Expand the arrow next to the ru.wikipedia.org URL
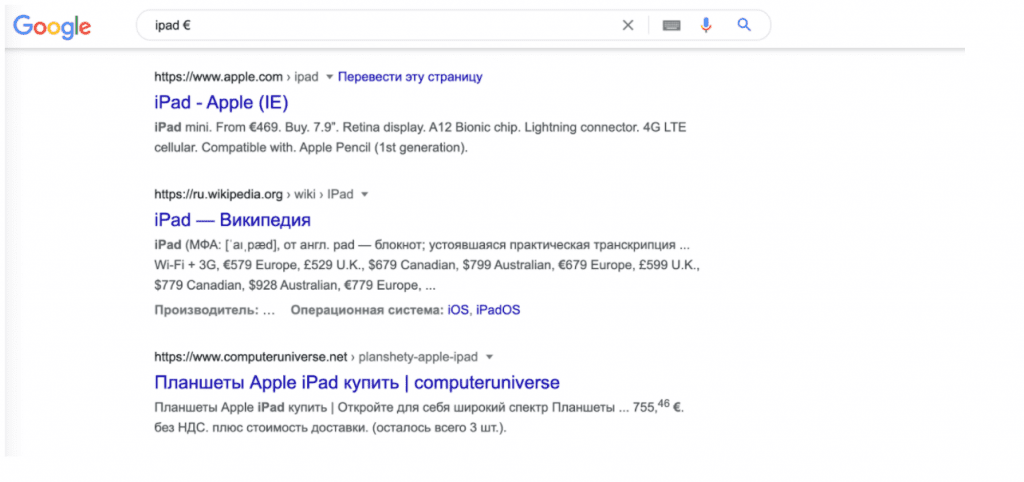Screen dimensions: 1024x482 pos(365,194)
